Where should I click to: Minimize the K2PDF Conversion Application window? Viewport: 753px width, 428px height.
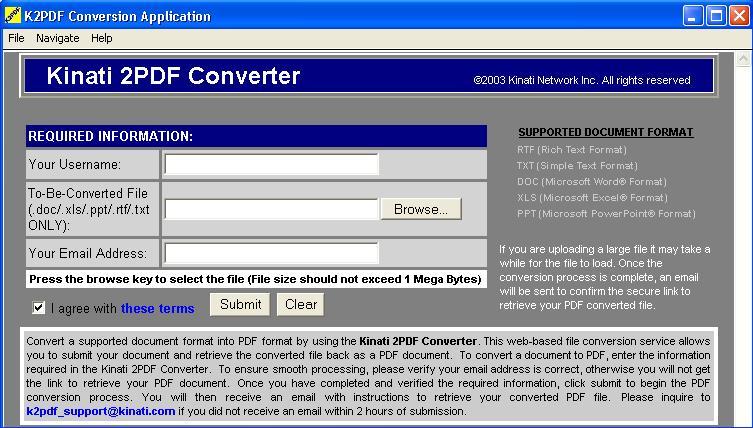(692, 16)
